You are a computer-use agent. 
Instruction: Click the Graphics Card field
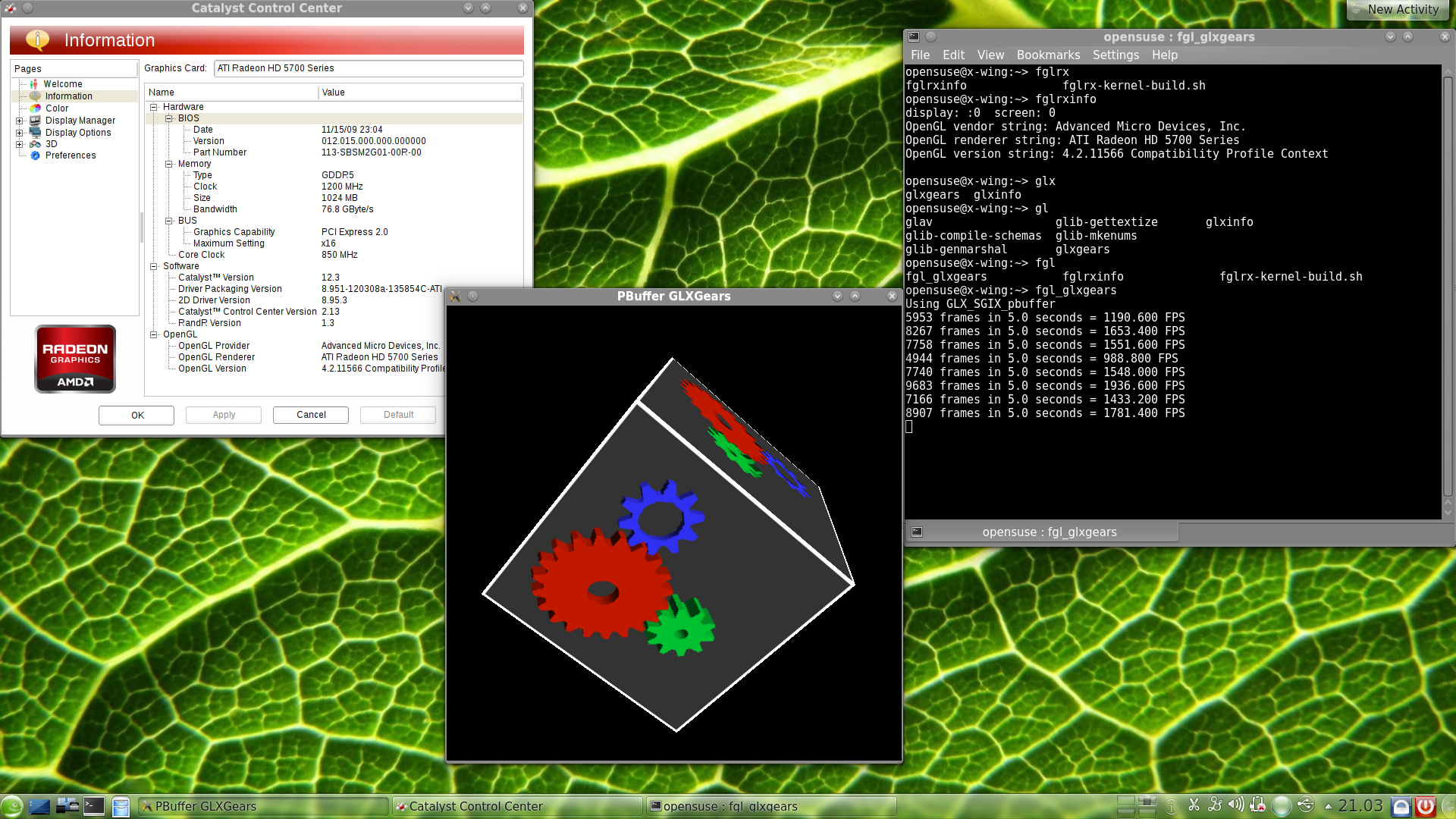pos(369,68)
